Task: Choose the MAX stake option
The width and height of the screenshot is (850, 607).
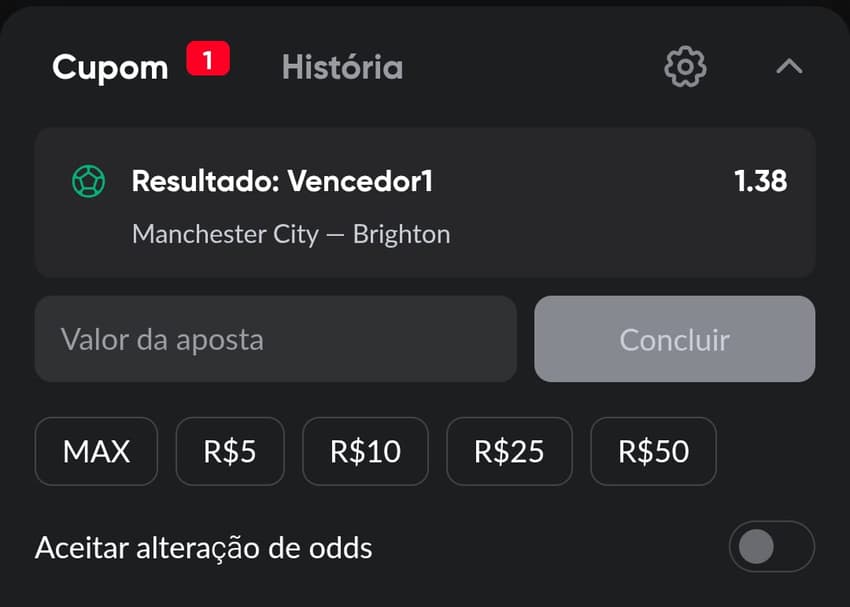Action: click(x=96, y=452)
